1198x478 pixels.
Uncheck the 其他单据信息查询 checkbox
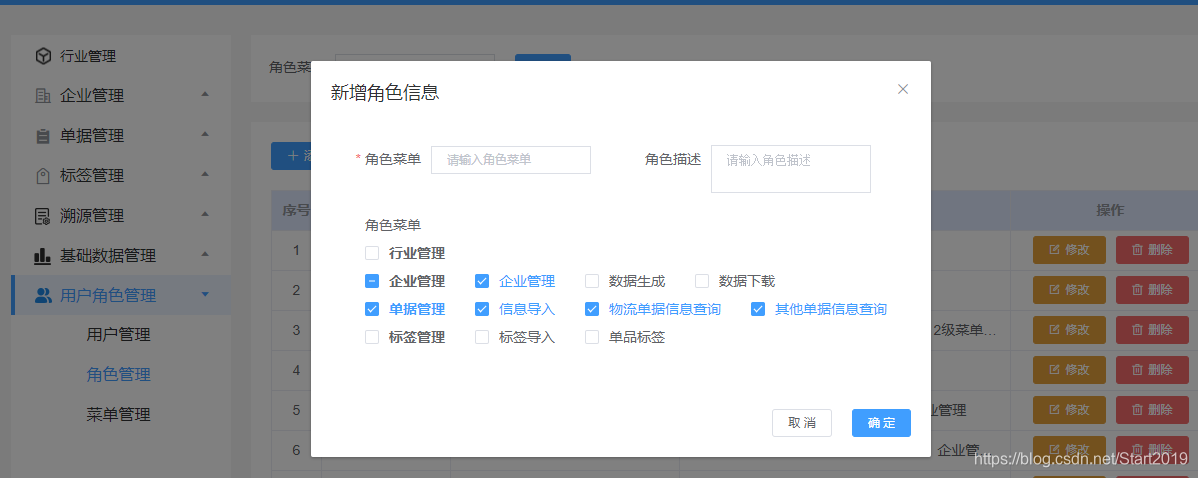[758, 309]
